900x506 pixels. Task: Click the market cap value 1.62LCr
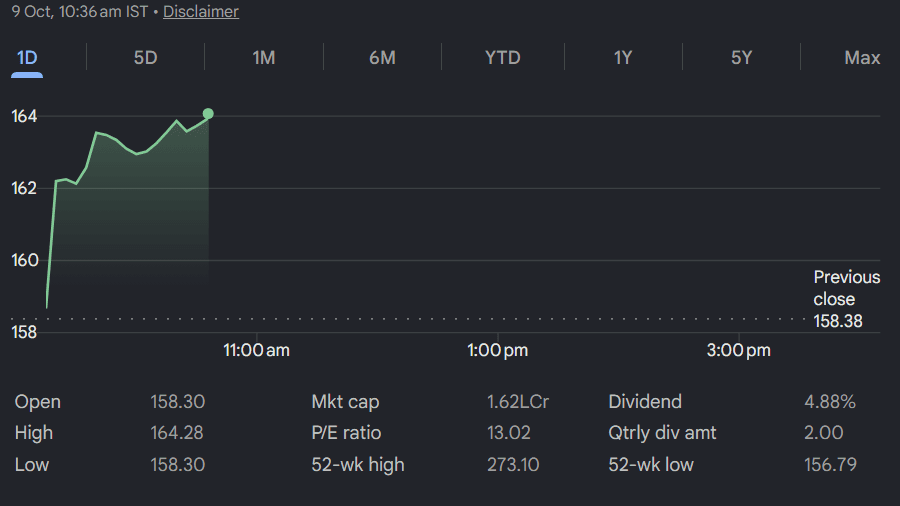[518, 402]
